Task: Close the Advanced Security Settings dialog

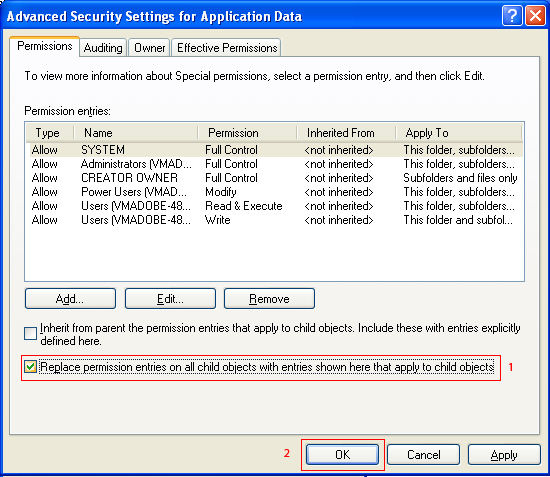Action: (535, 16)
